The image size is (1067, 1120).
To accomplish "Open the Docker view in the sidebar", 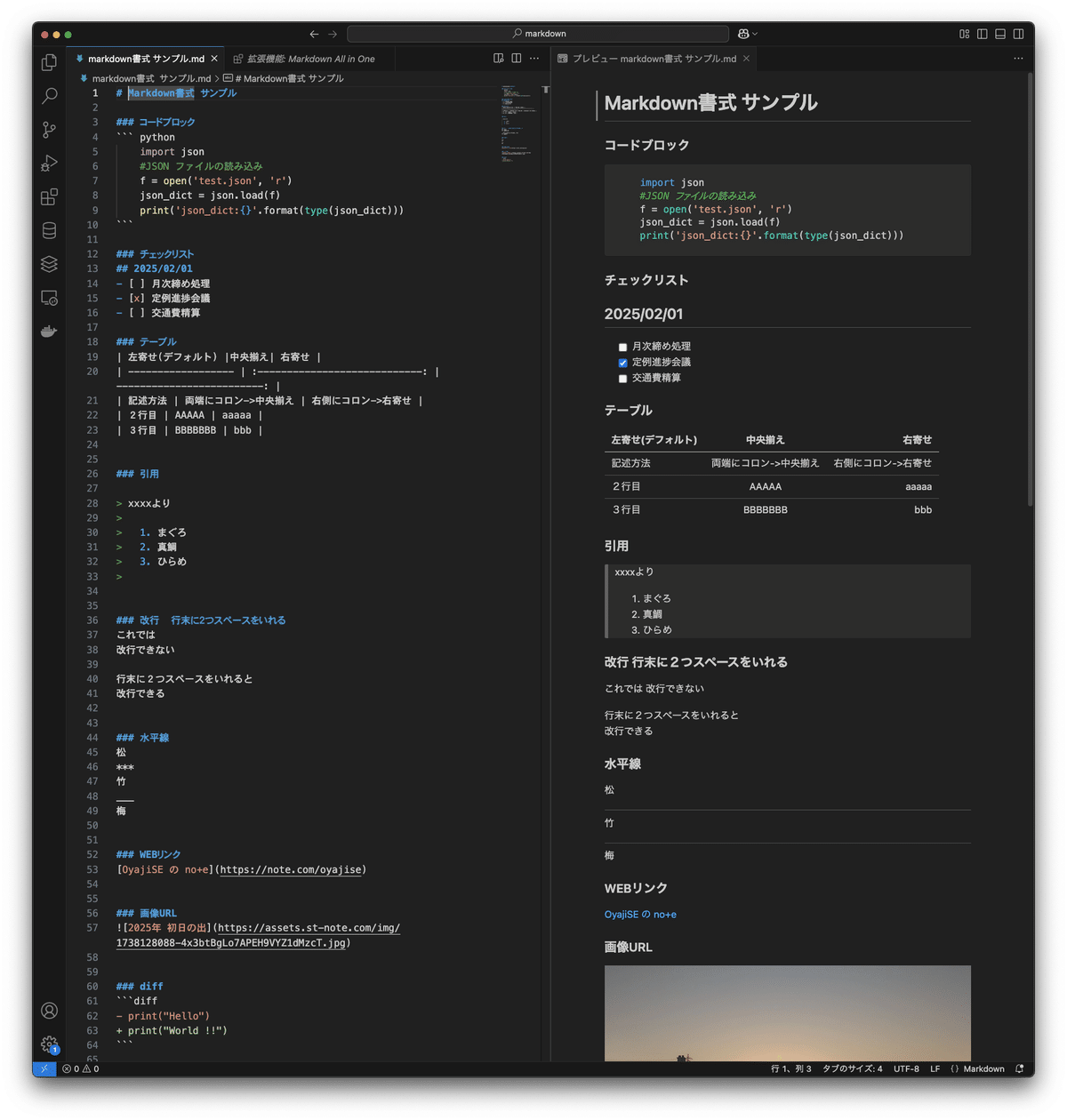I will tap(49, 331).
